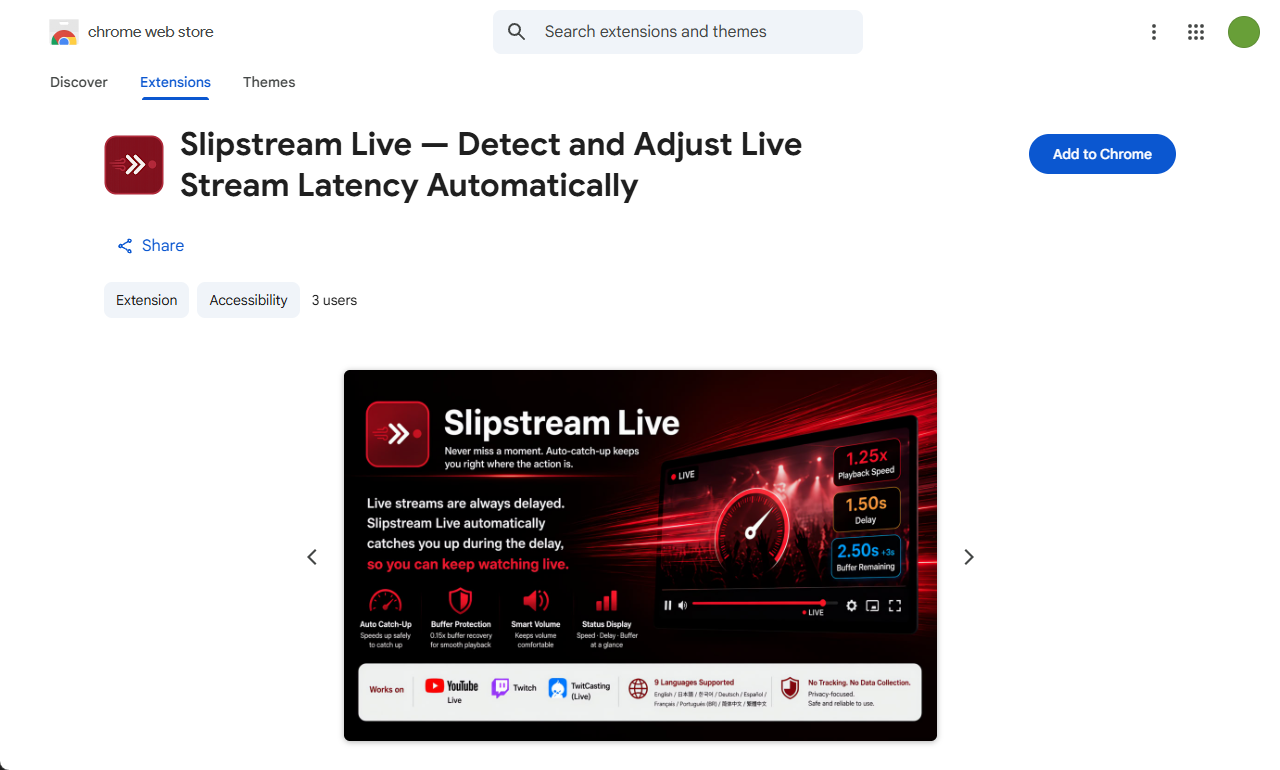Add the extension to Chrome
Viewport: 1280px width, 770px height.
pyautogui.click(x=1102, y=154)
